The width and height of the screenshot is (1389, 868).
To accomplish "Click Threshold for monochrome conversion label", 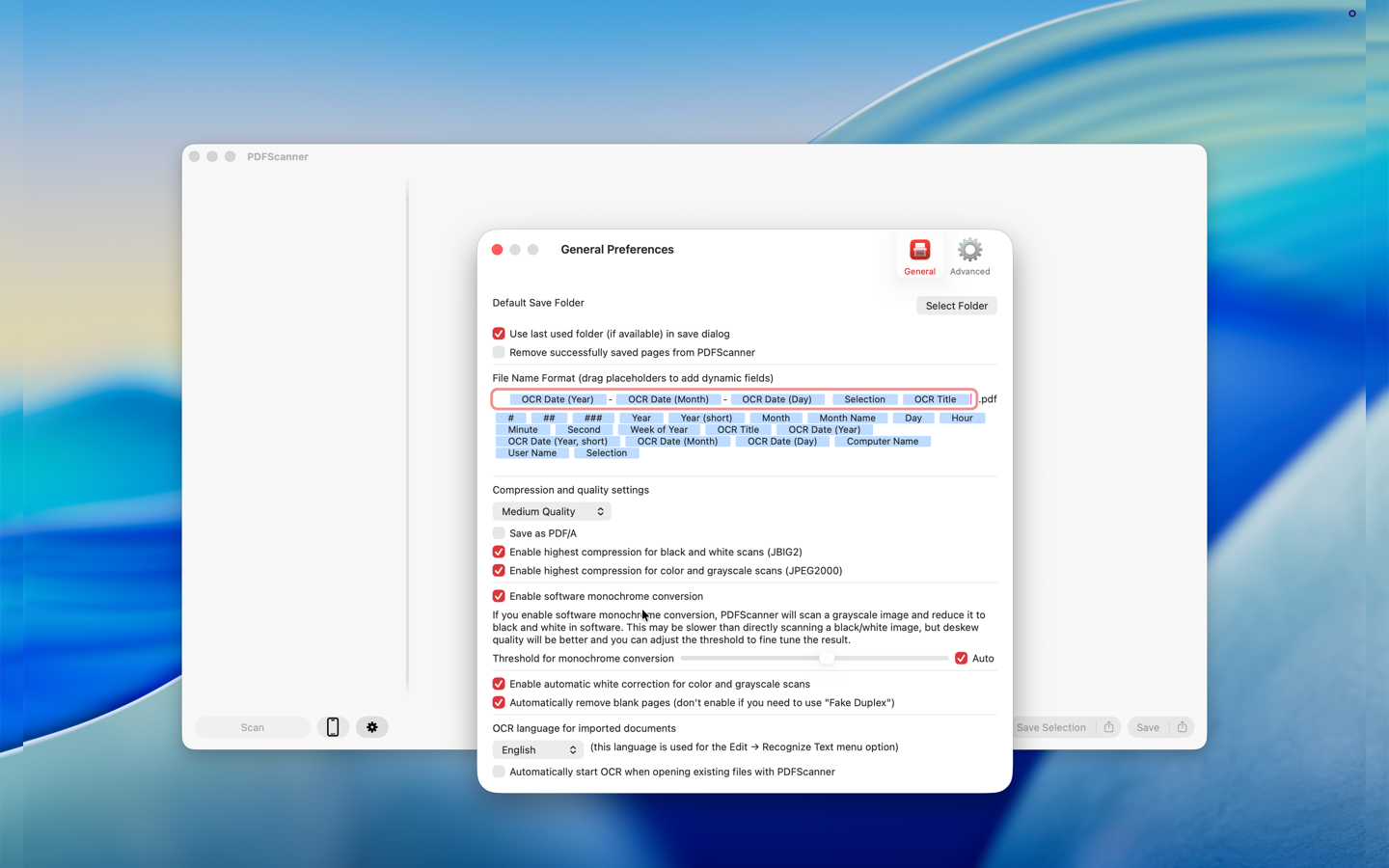I will [584, 659].
